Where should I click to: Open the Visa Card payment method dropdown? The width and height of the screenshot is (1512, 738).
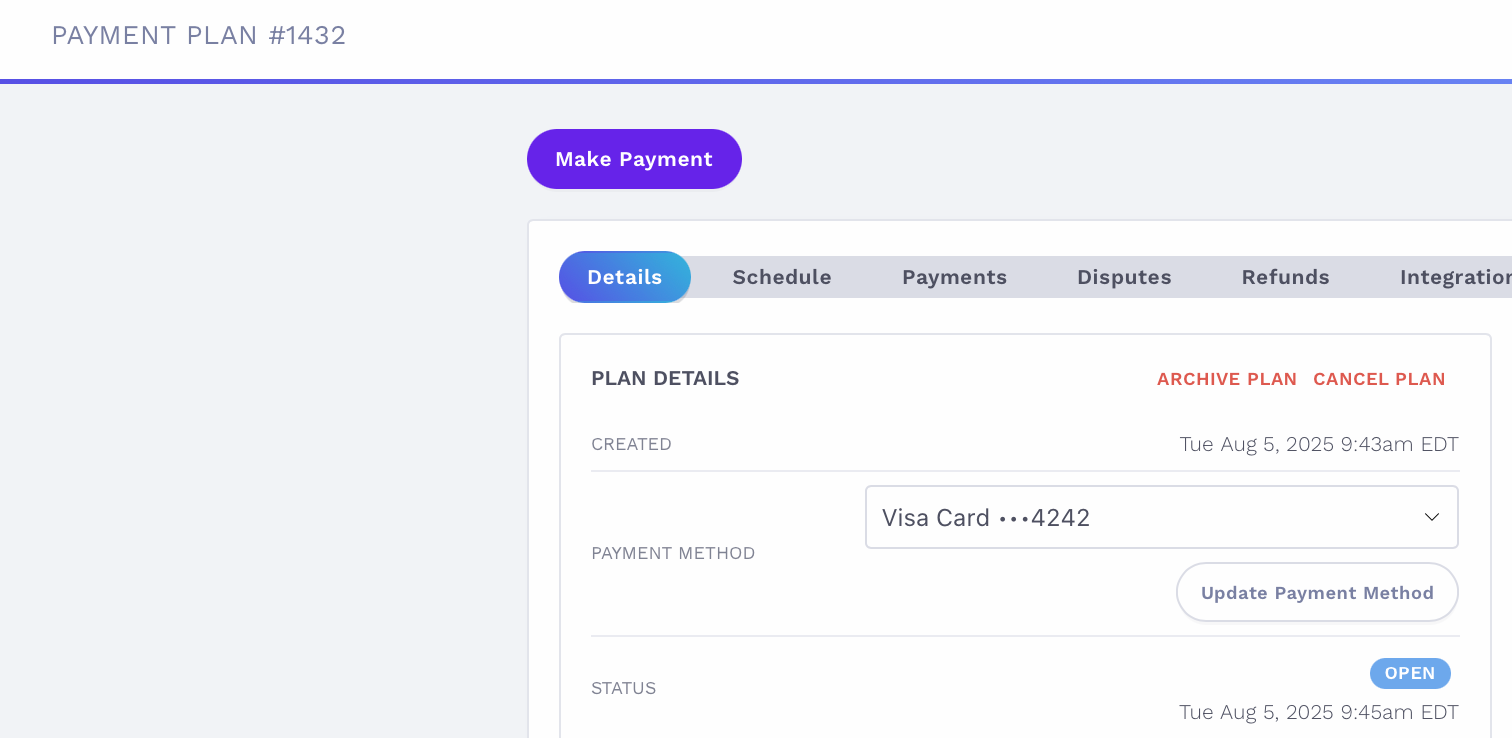(x=1162, y=517)
